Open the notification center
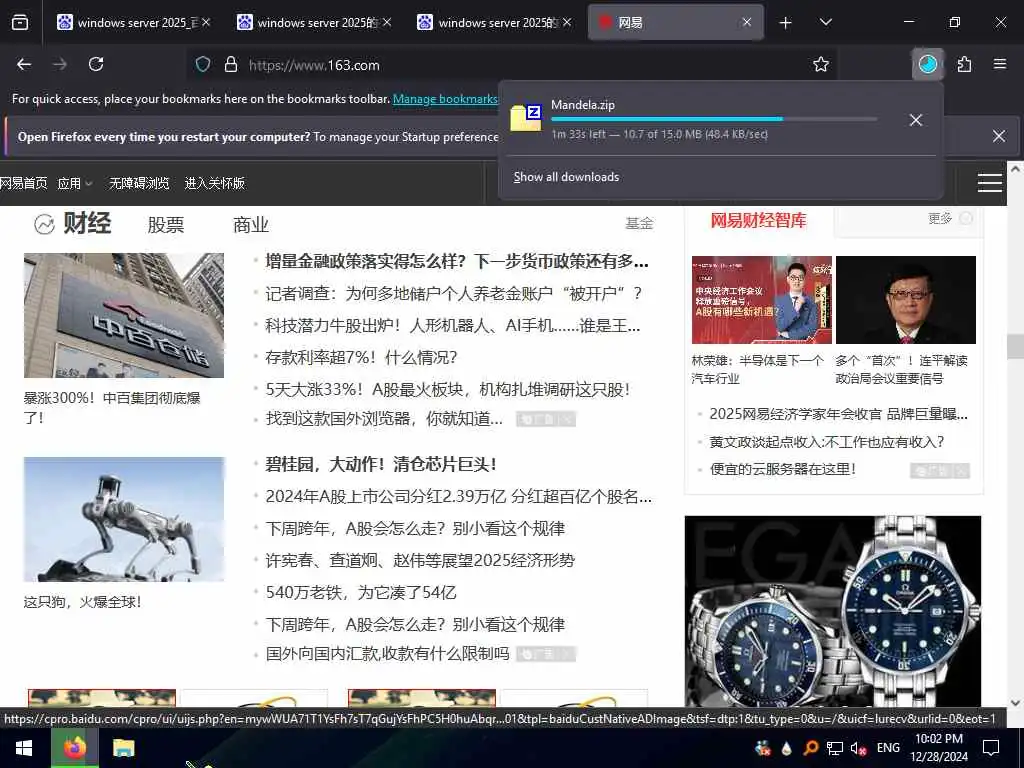Screen dimensions: 1024x768 991,748
